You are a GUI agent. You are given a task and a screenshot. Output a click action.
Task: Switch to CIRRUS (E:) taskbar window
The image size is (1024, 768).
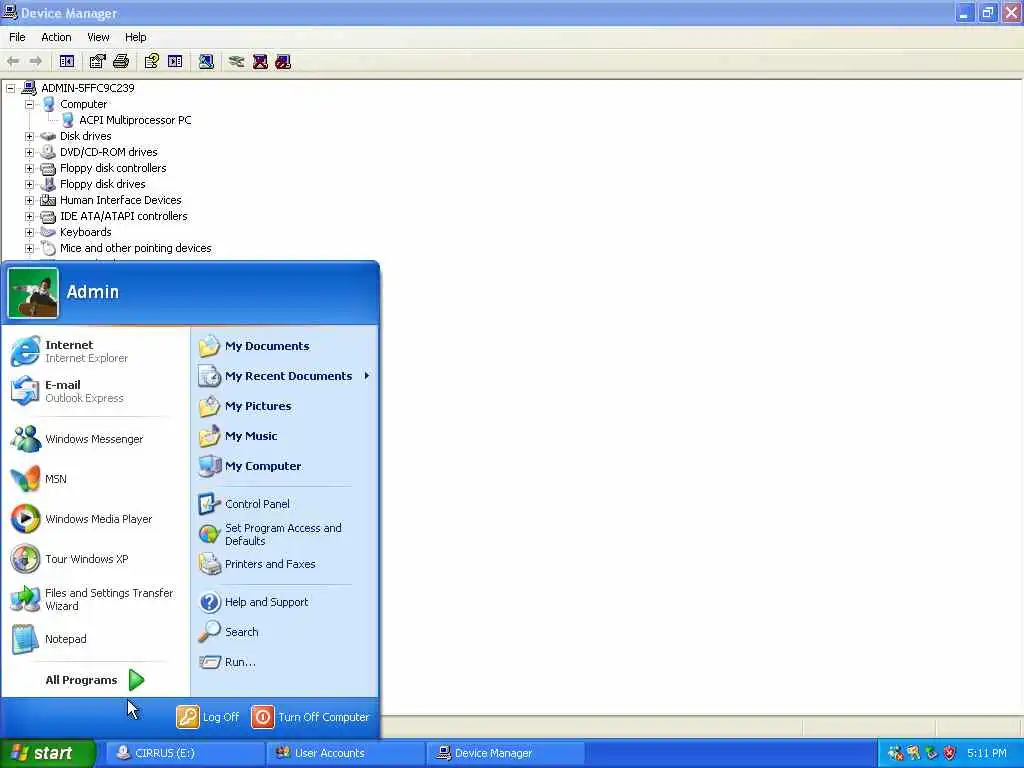point(185,753)
